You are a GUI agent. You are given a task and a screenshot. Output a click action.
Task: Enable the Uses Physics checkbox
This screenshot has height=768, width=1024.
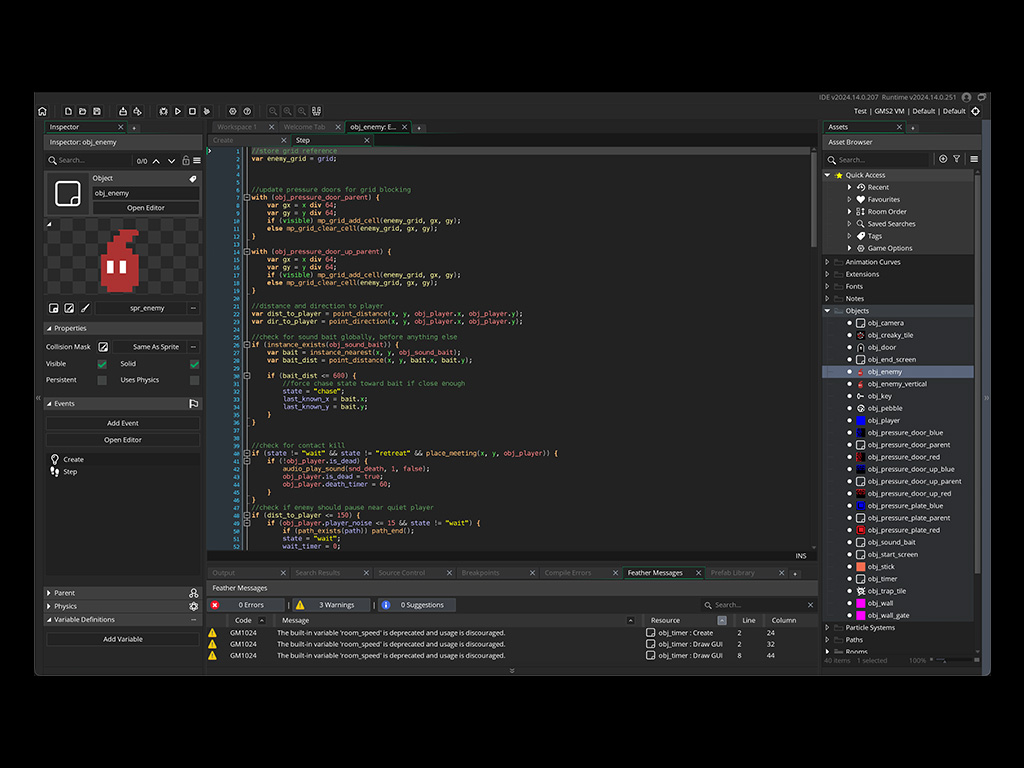coord(194,380)
